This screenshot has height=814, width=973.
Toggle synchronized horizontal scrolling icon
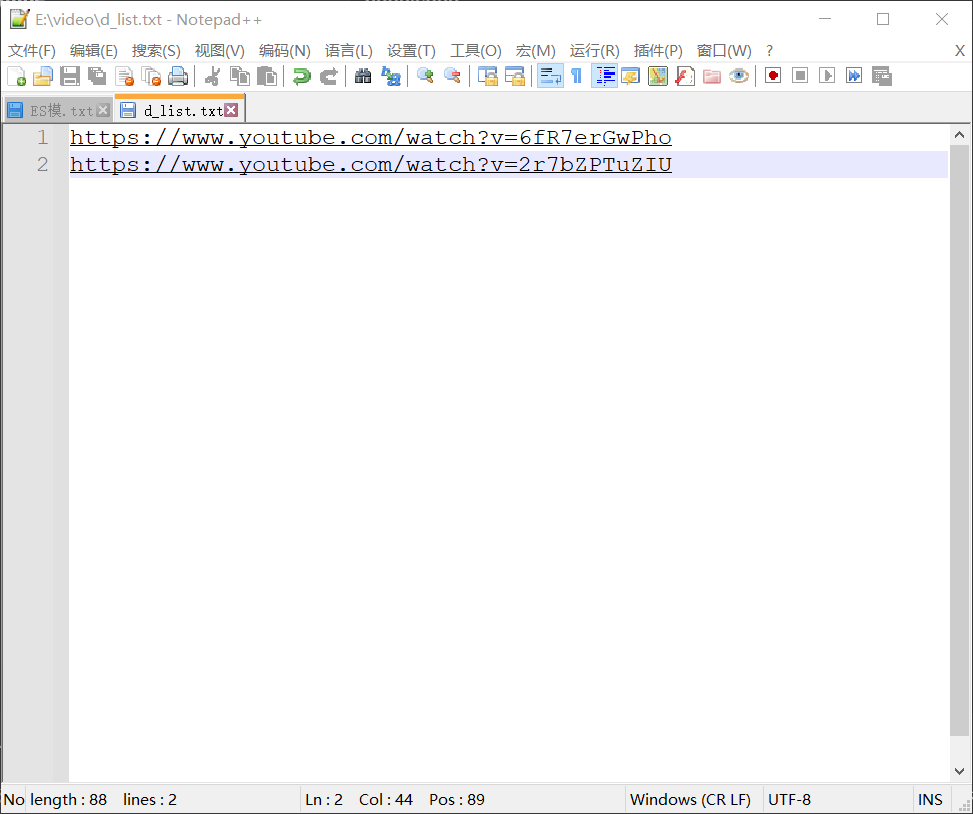tap(514, 76)
